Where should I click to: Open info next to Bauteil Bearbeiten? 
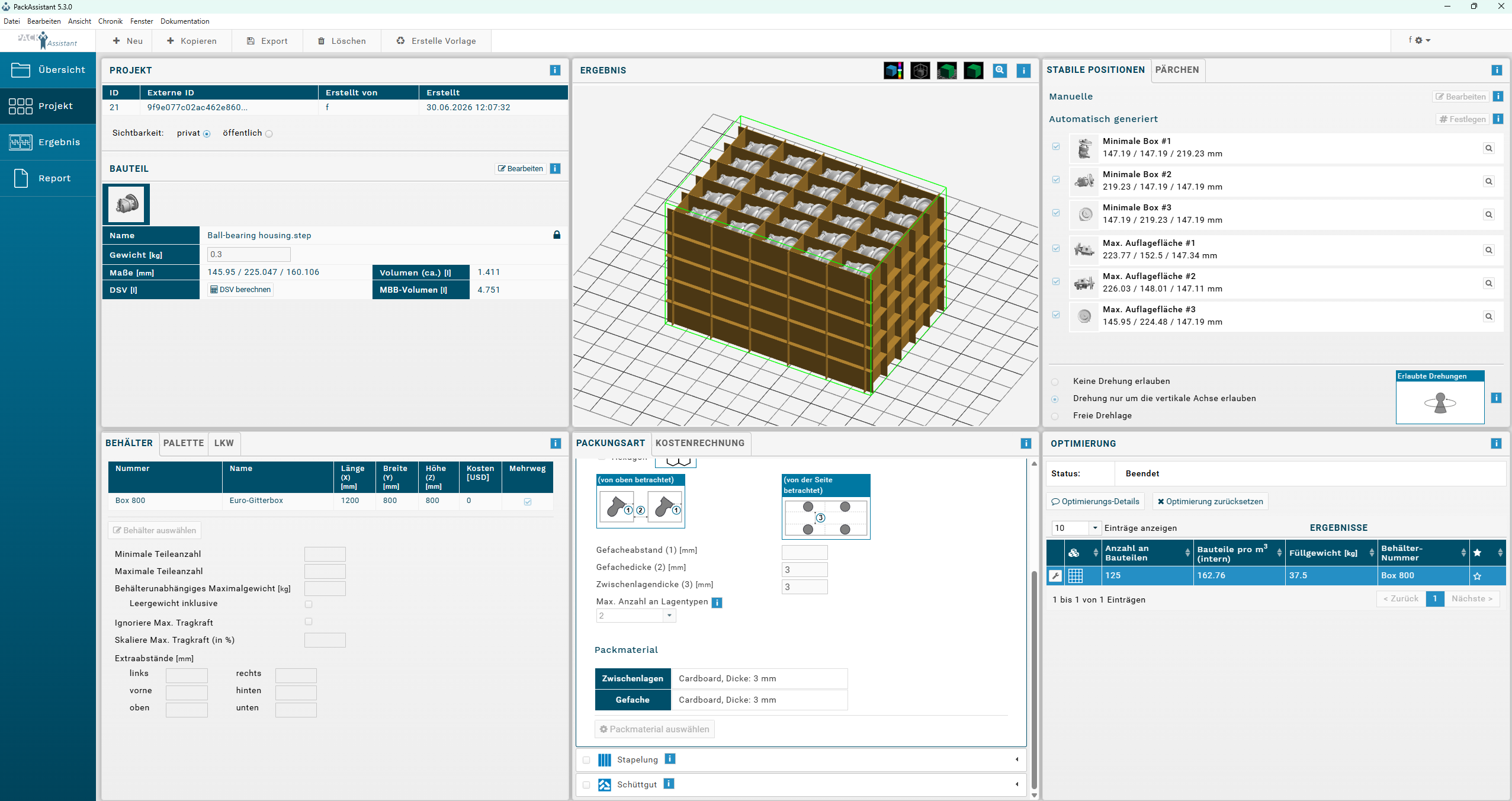pos(555,168)
